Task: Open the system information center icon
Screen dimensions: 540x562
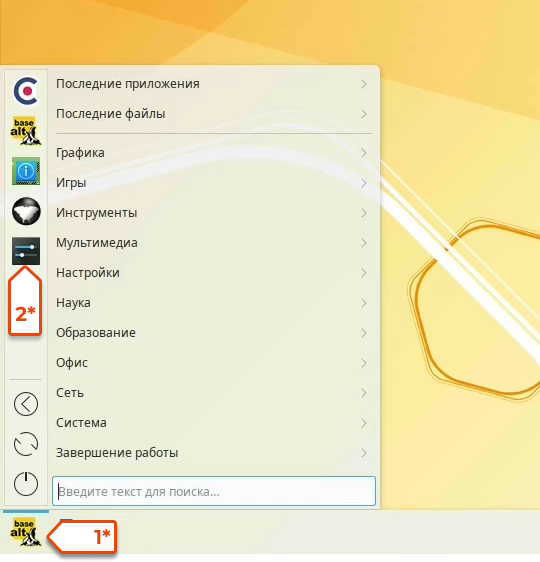Action: (26, 171)
